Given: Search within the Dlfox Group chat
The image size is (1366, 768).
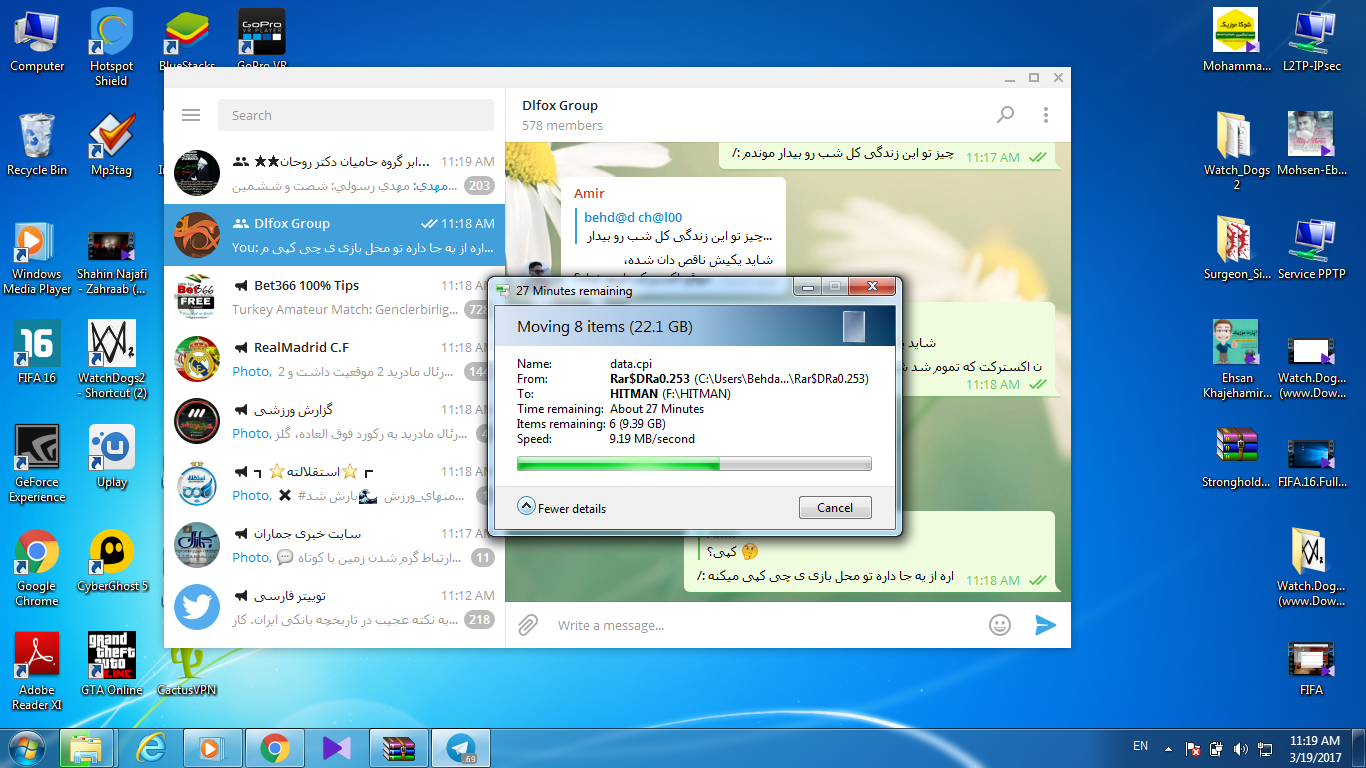Looking at the screenshot, I should (x=1006, y=115).
